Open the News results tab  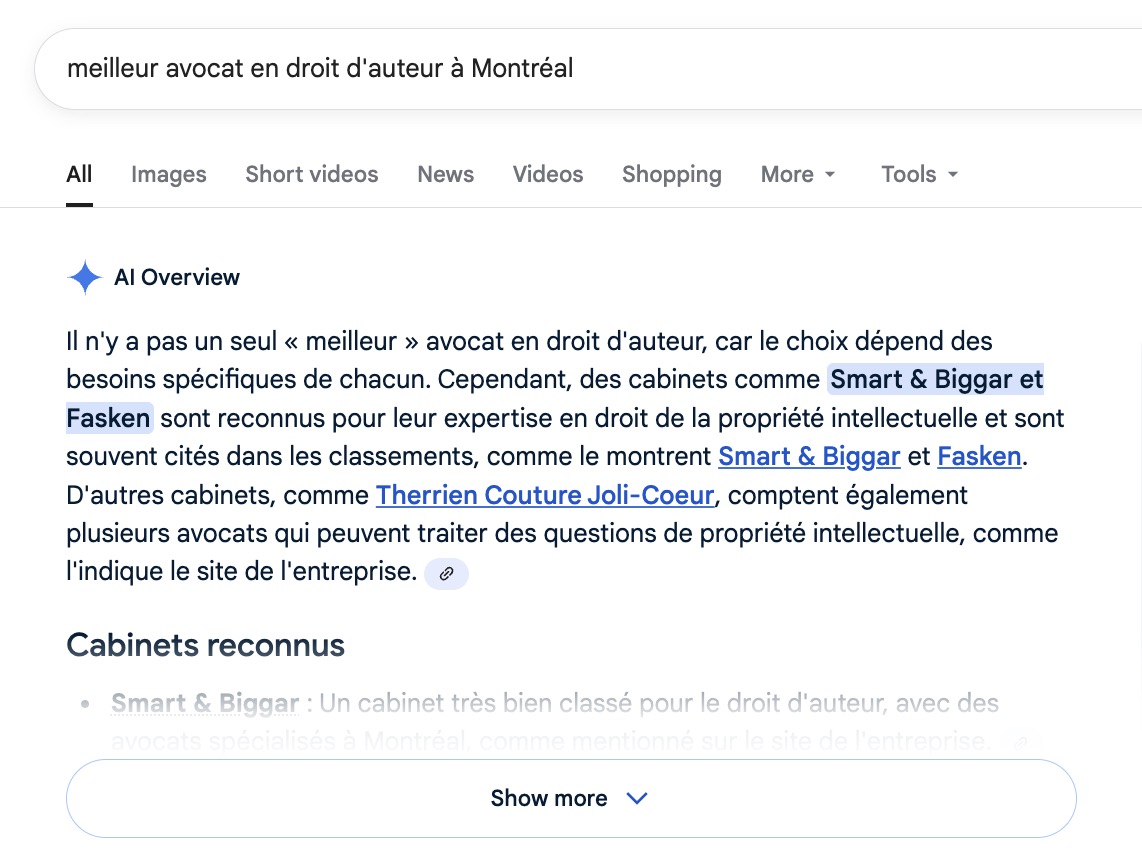(445, 174)
